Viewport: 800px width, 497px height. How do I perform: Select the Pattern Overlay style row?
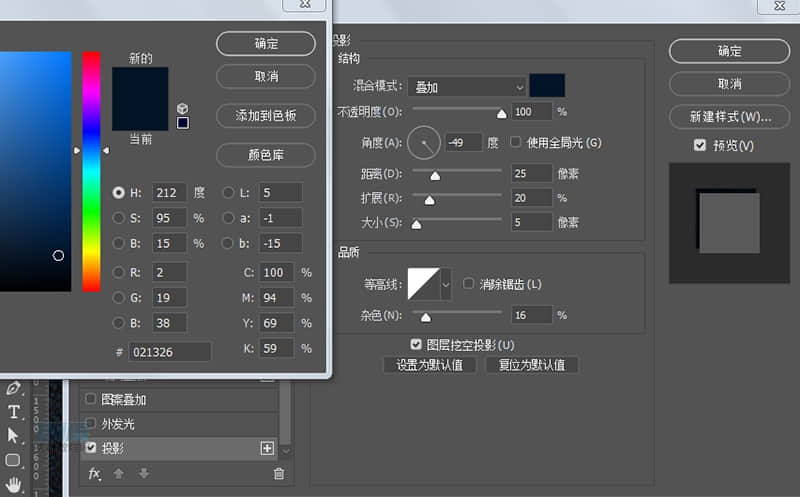(x=179, y=399)
